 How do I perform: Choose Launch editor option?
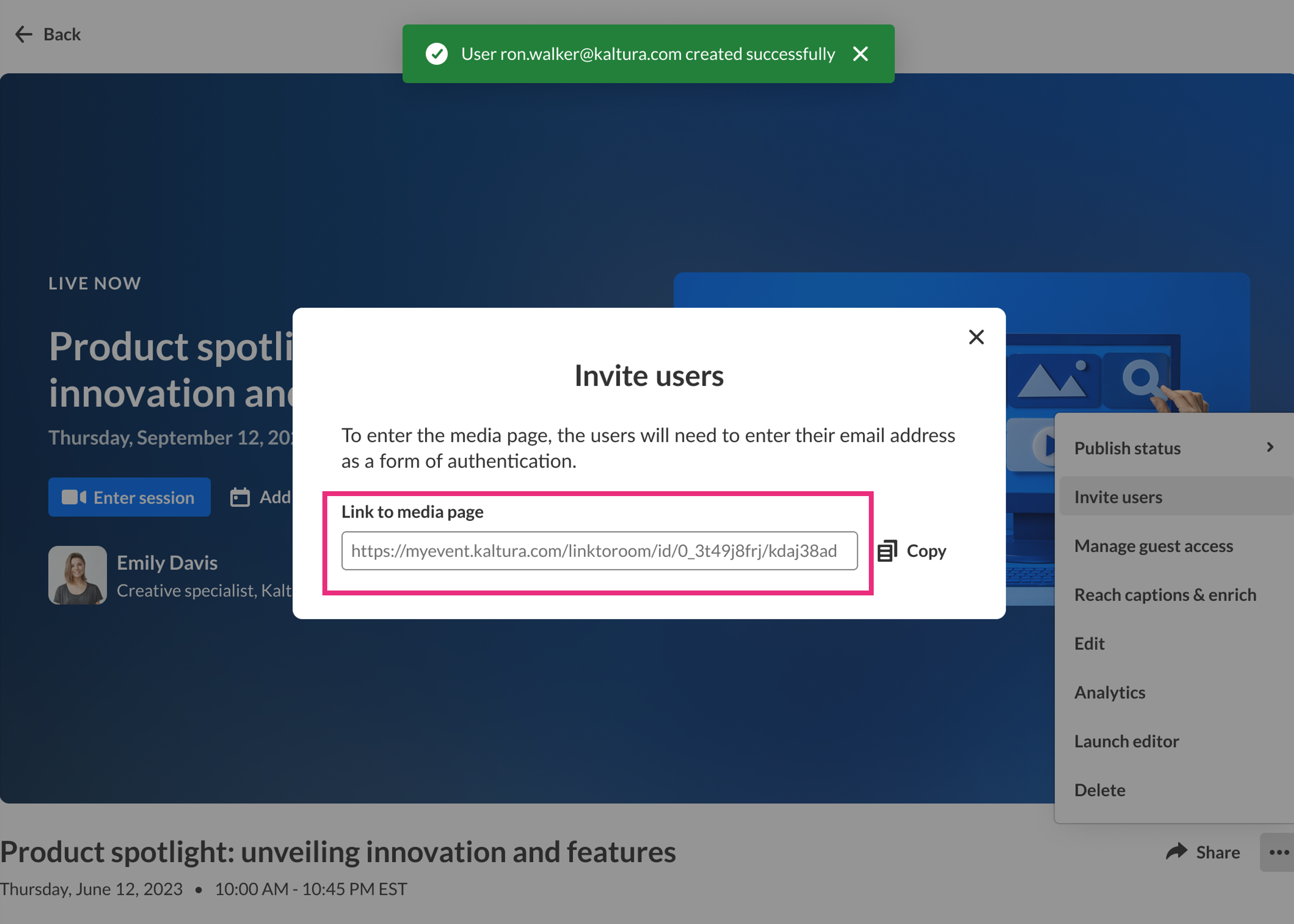point(1125,741)
